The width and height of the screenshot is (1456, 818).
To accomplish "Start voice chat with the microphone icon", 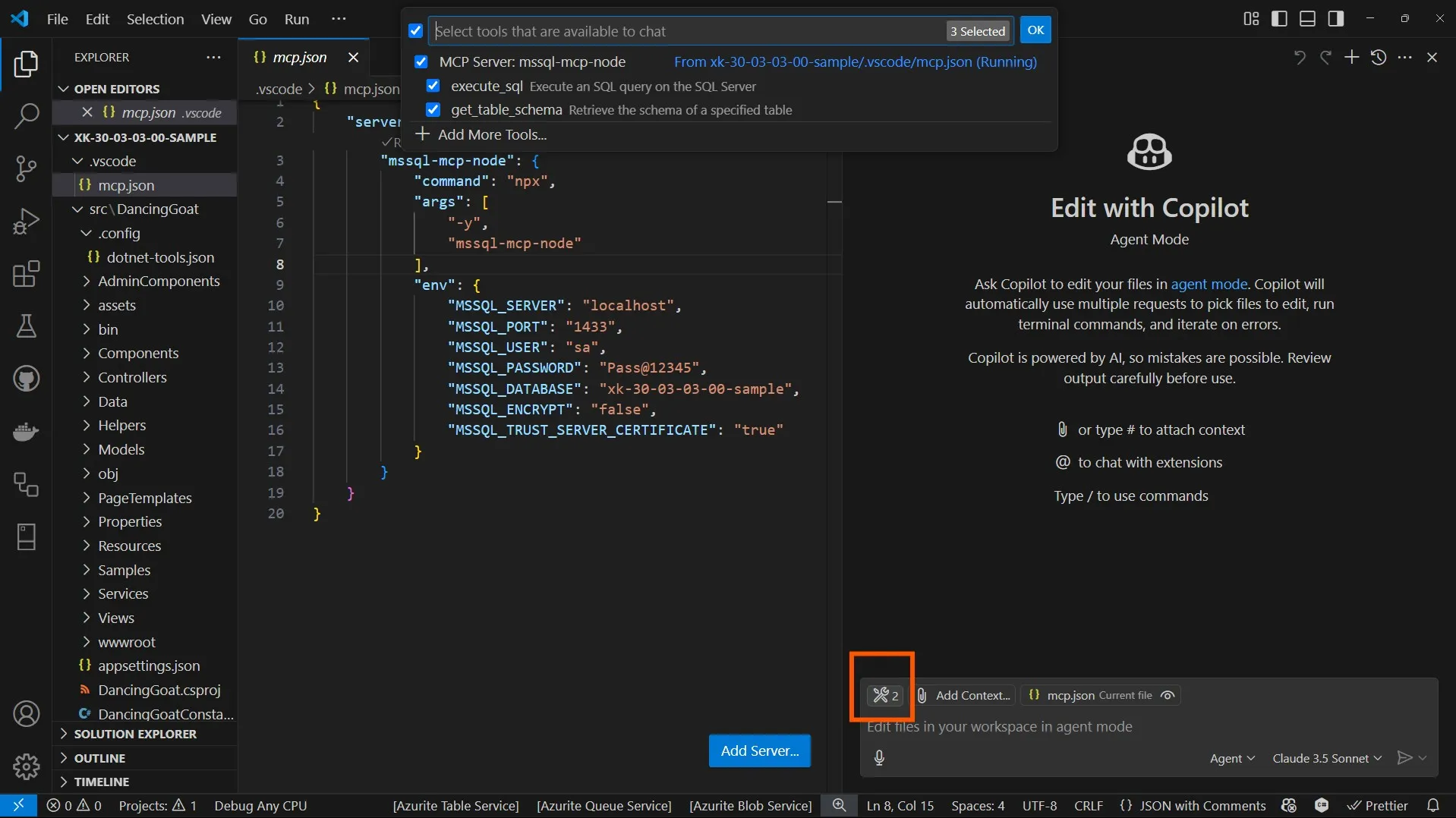I will tap(879, 757).
